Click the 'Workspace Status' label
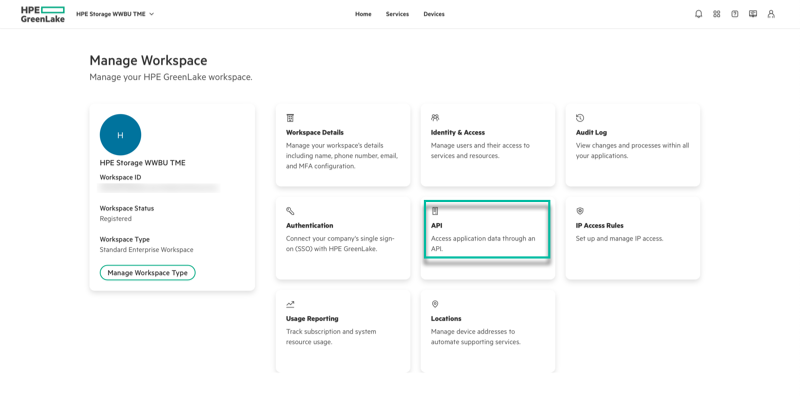This screenshot has height=396, width=800. [x=127, y=208]
